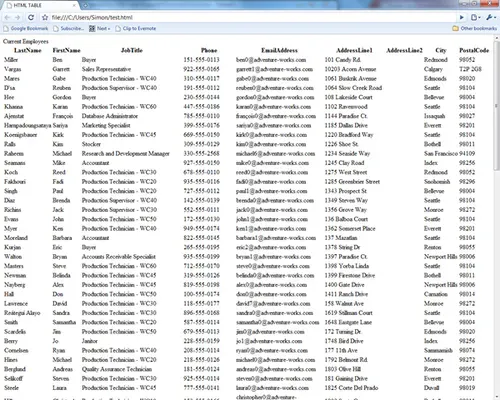Click last name Hampadoungsataya
This screenshot has width=500, height=400.
tap(28, 125)
